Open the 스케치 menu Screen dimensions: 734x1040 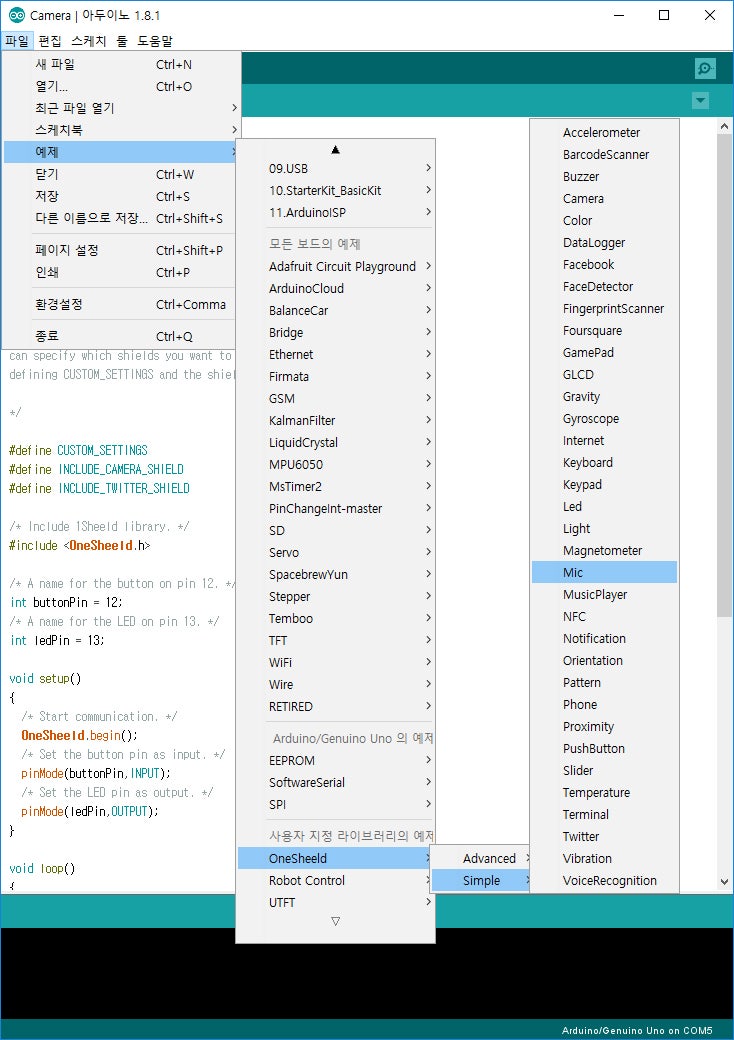click(x=89, y=40)
